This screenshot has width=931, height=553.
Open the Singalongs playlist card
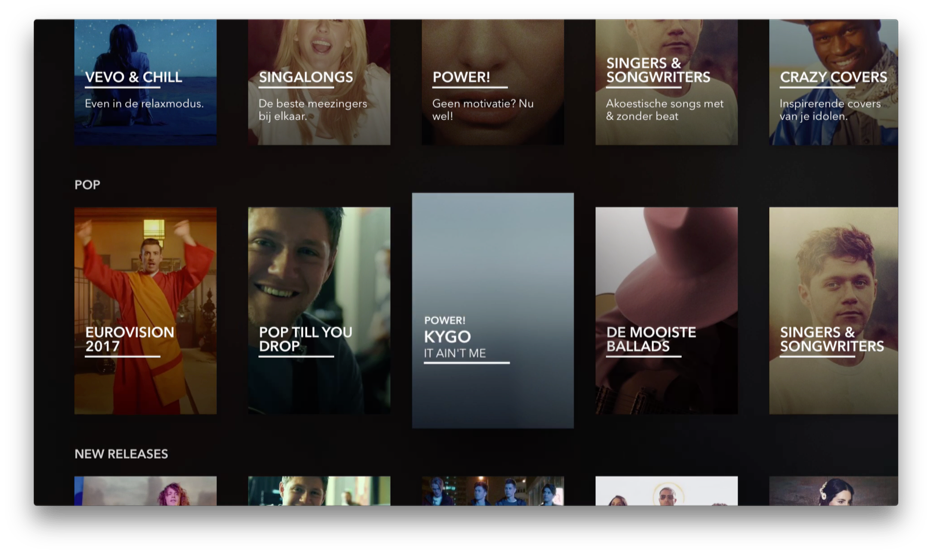pos(319,82)
